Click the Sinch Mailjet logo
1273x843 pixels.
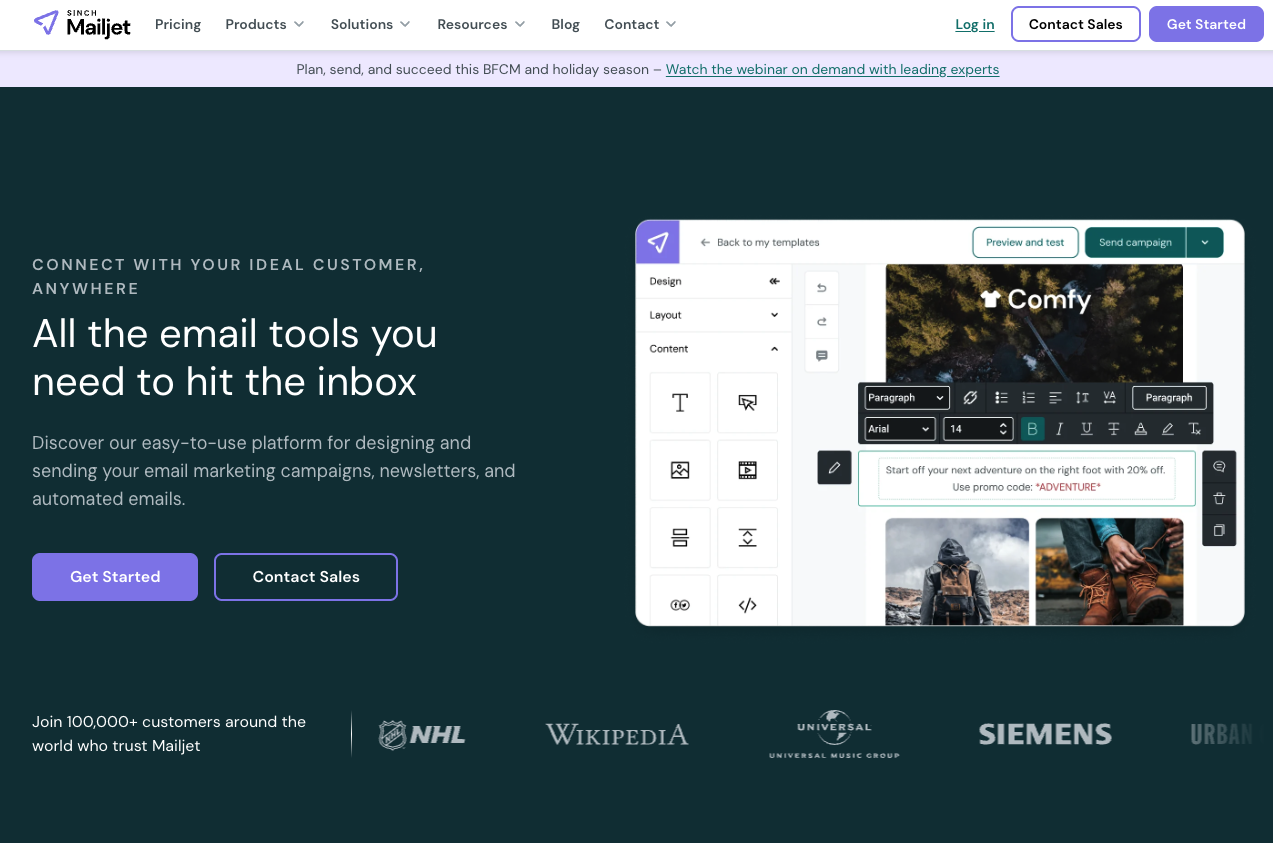coord(82,24)
